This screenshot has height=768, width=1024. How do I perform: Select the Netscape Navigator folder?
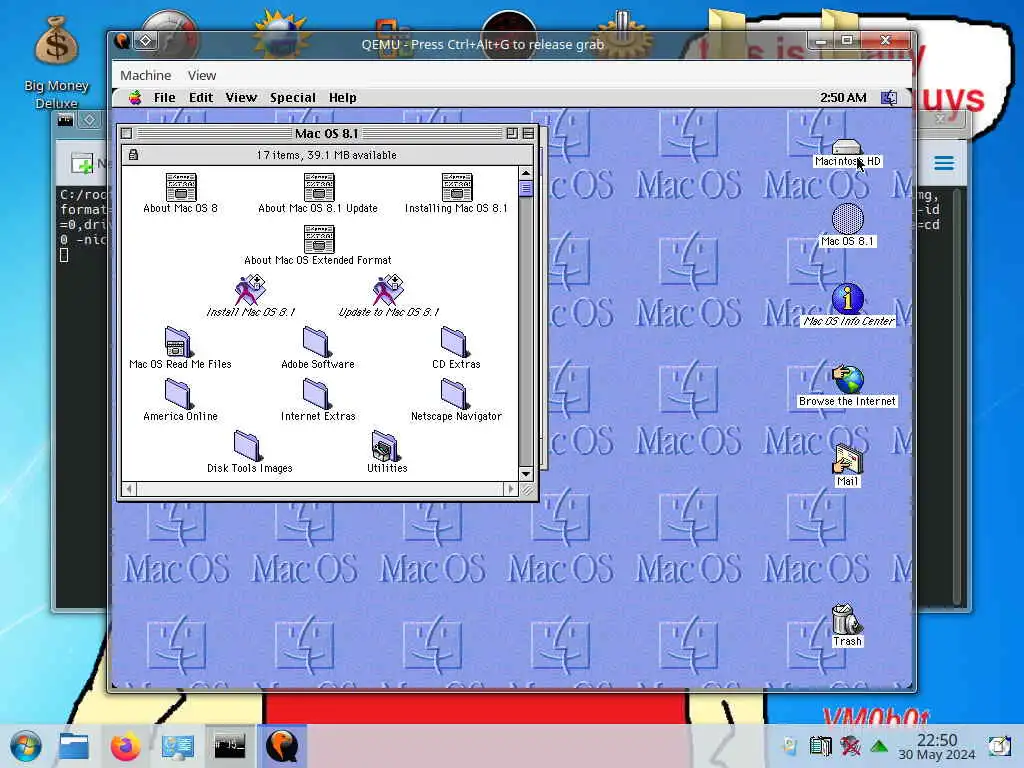[455, 394]
